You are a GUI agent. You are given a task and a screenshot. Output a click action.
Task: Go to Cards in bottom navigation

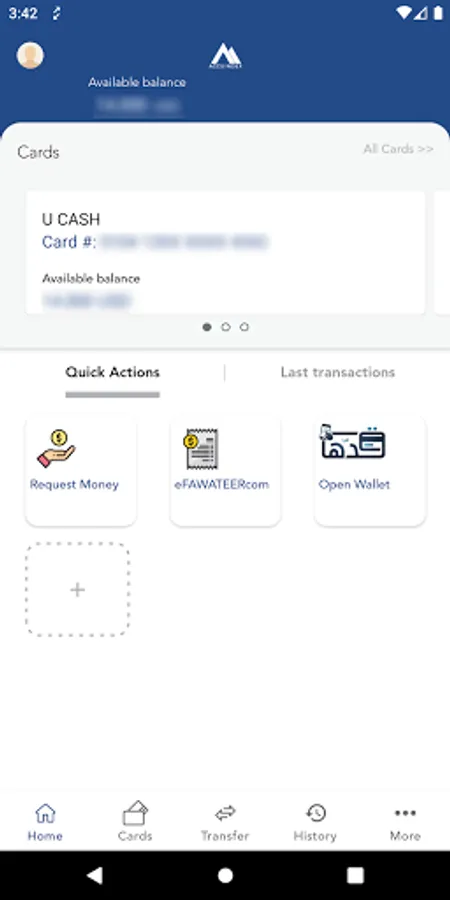[x=135, y=821]
